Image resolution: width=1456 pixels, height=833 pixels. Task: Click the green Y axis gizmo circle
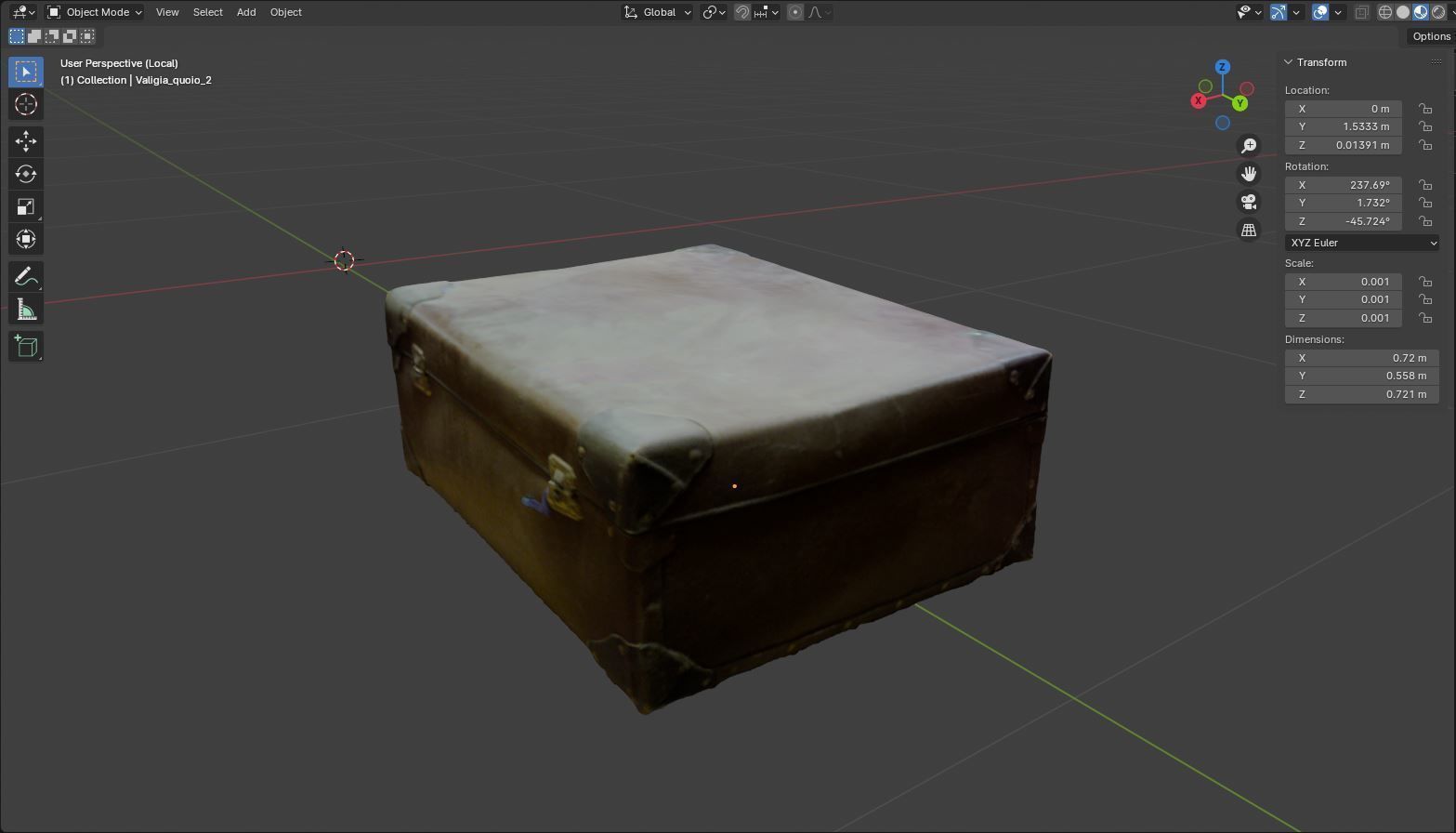(x=1240, y=103)
